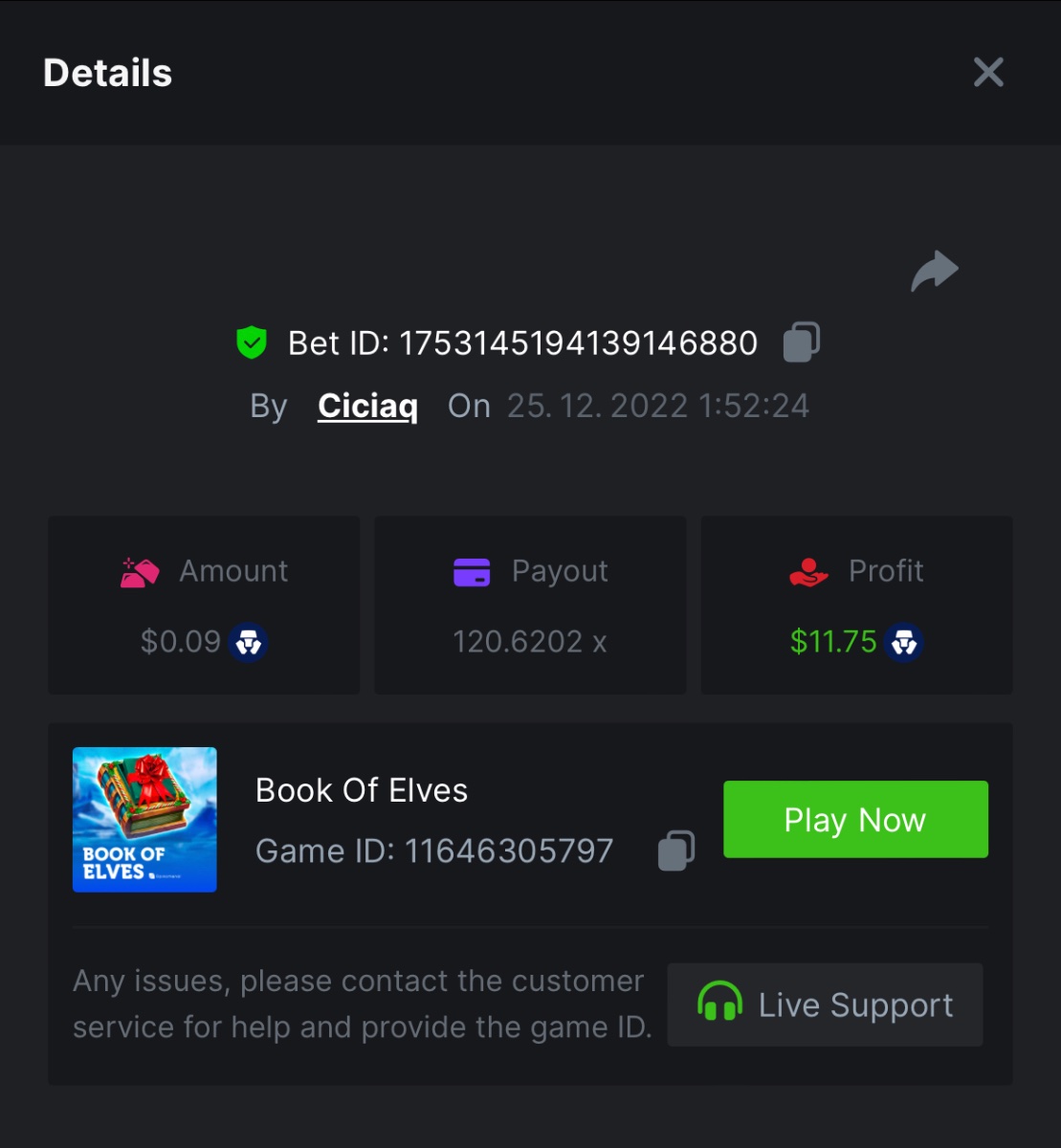This screenshot has height=1148, width=1061.
Task: Click the share arrow icon
Action: click(x=934, y=272)
